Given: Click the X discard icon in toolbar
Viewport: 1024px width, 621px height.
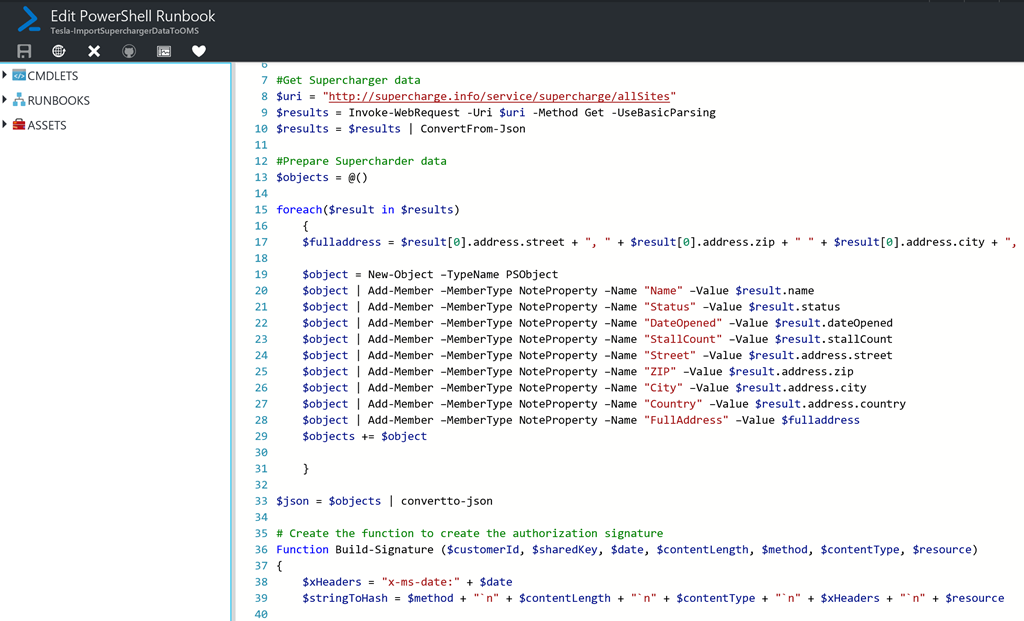Looking at the screenshot, I should pos(94,51).
